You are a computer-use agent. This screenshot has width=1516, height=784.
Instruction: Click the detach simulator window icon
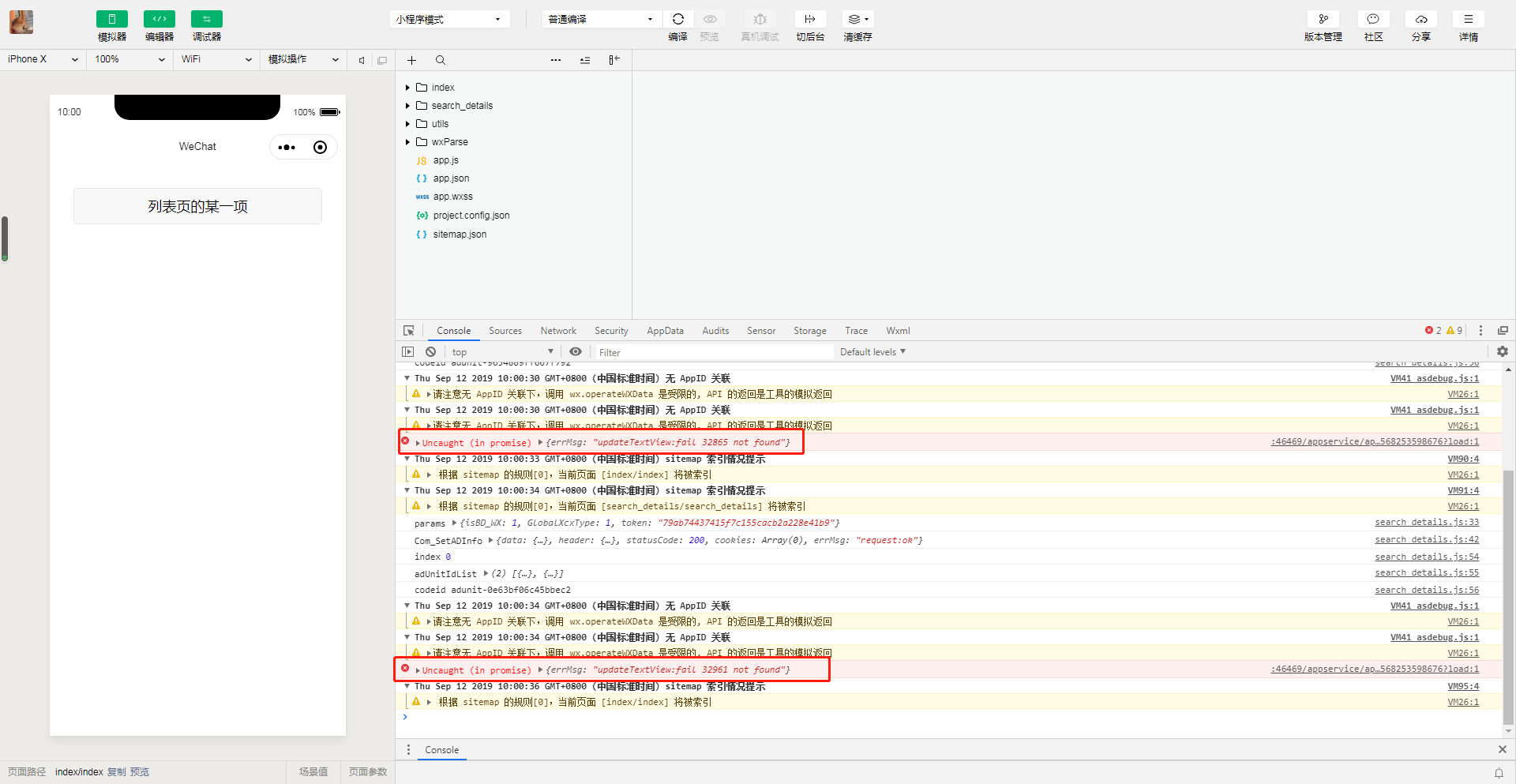click(x=382, y=60)
